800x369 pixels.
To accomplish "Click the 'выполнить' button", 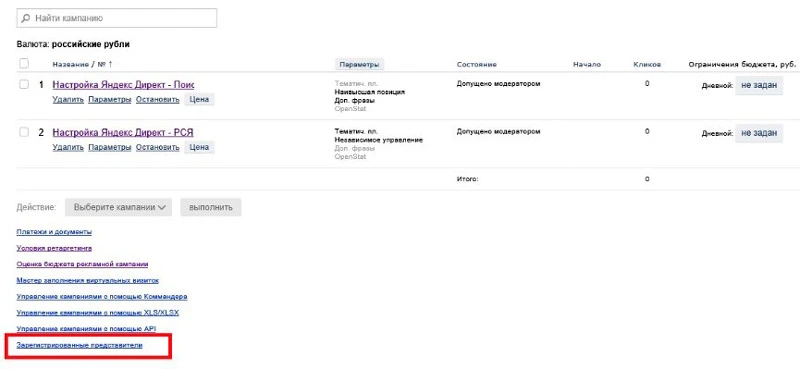I will [x=211, y=207].
